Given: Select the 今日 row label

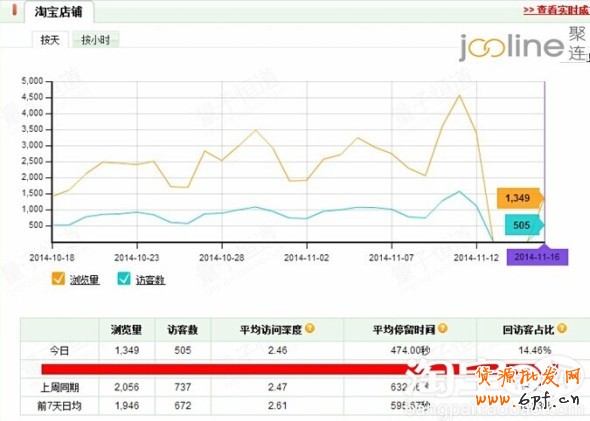Looking at the screenshot, I should pos(59,351).
